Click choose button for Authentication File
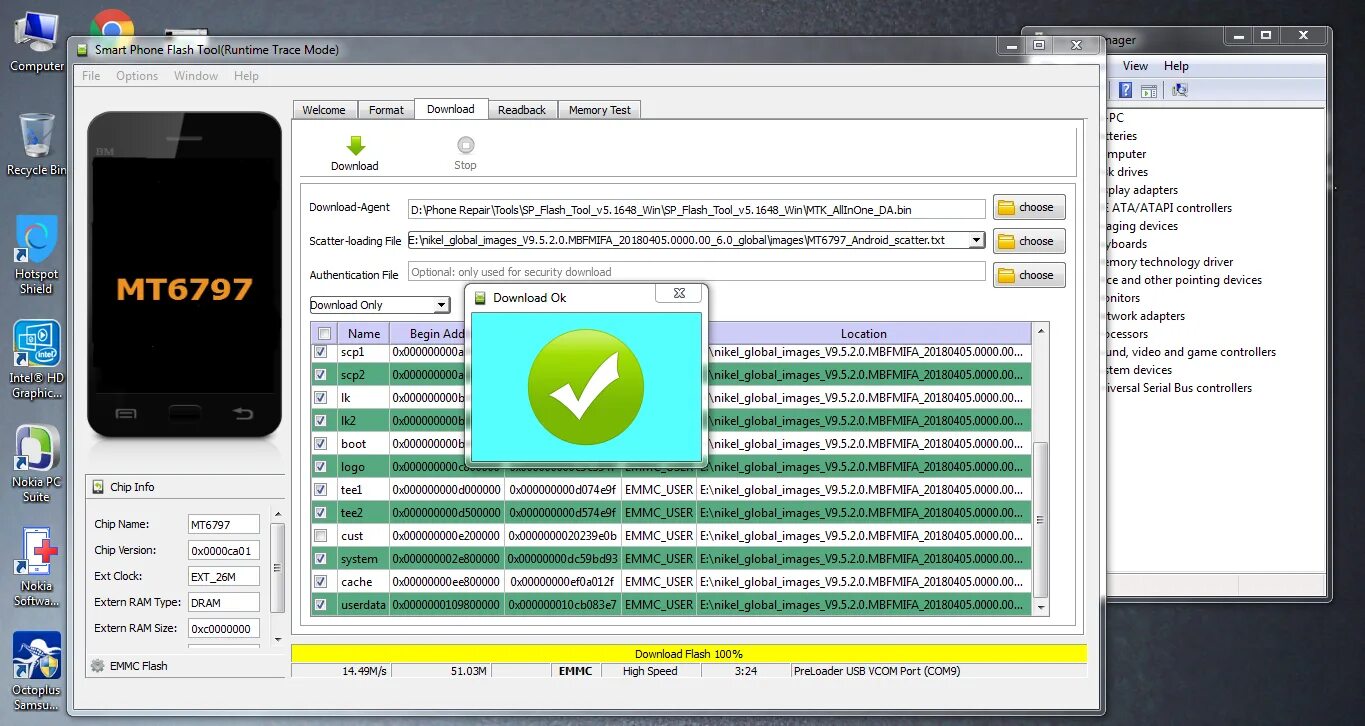Viewport: 1365px width, 726px height. point(1029,275)
